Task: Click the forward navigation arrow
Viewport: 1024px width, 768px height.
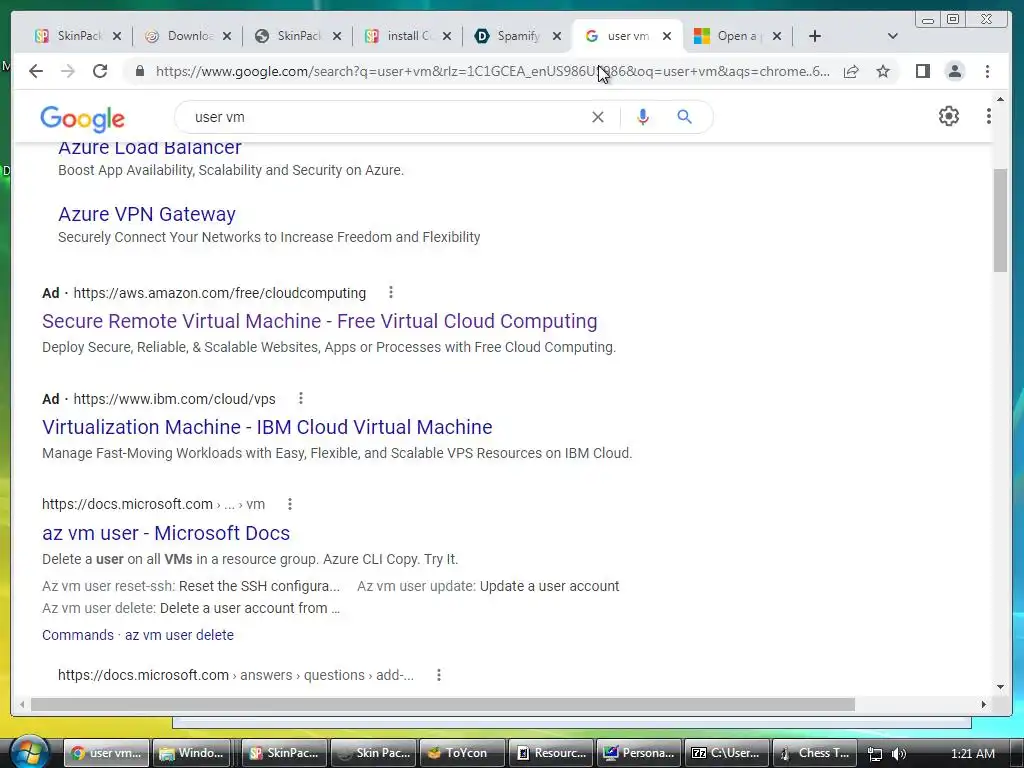Action: 68,71
